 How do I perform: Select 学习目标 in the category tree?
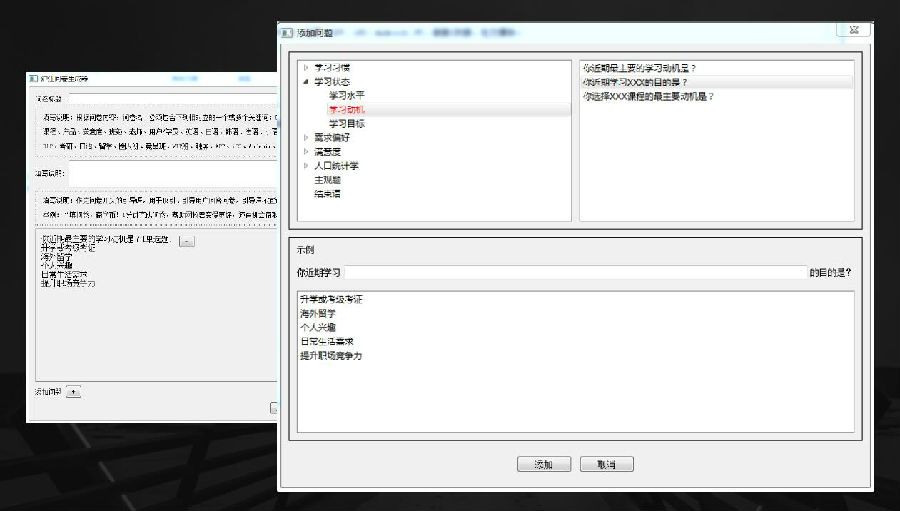(346, 123)
